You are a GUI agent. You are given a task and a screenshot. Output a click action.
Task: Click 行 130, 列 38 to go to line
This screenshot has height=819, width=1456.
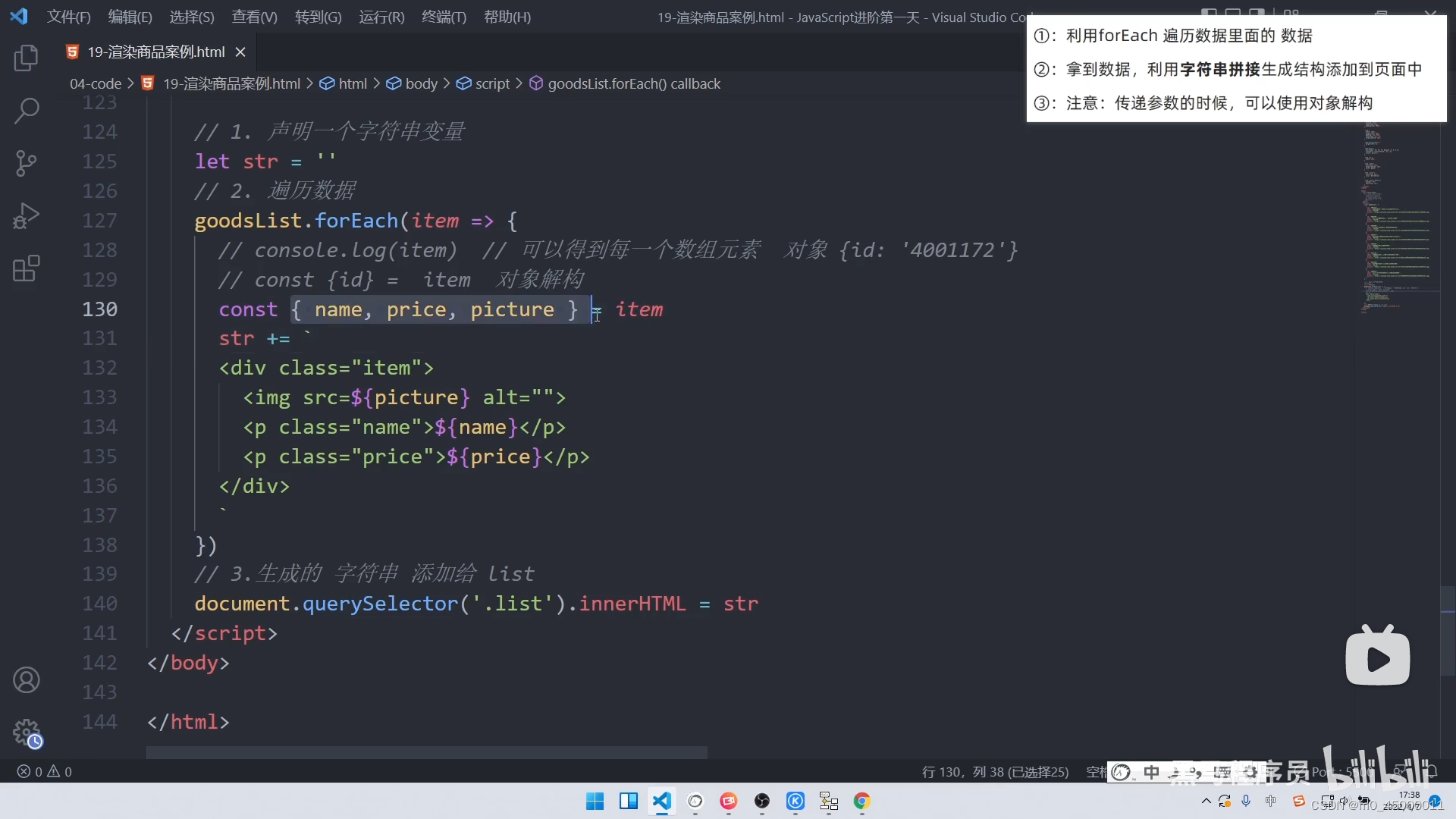[993, 771]
